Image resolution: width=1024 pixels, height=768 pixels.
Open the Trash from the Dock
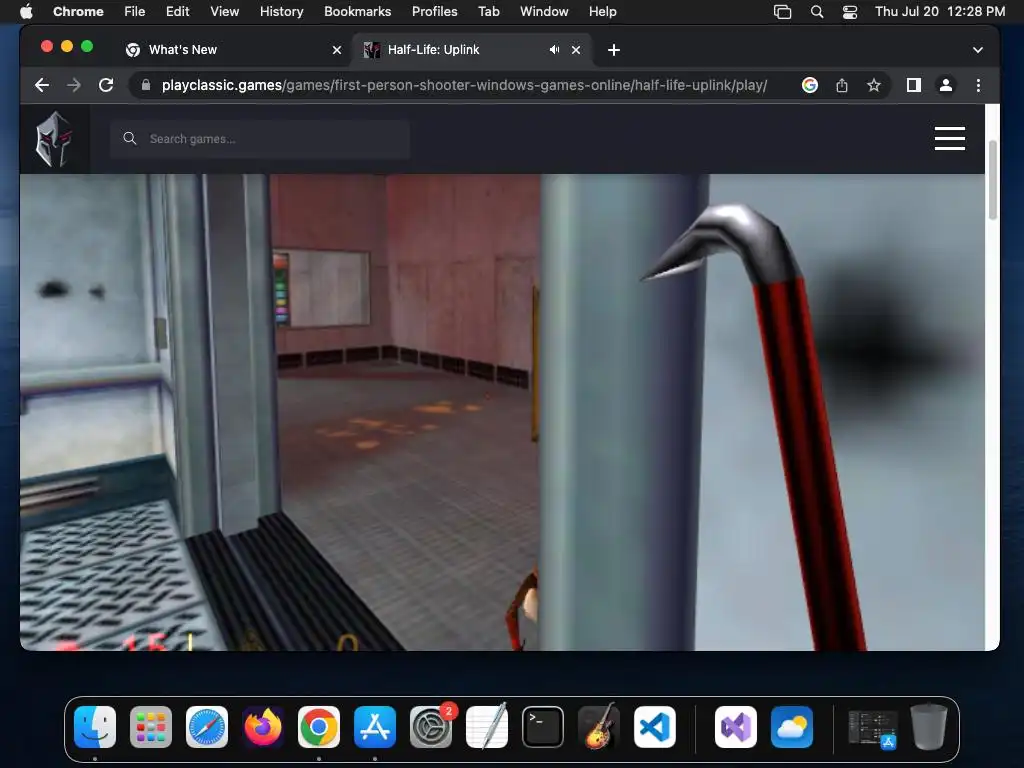click(929, 726)
